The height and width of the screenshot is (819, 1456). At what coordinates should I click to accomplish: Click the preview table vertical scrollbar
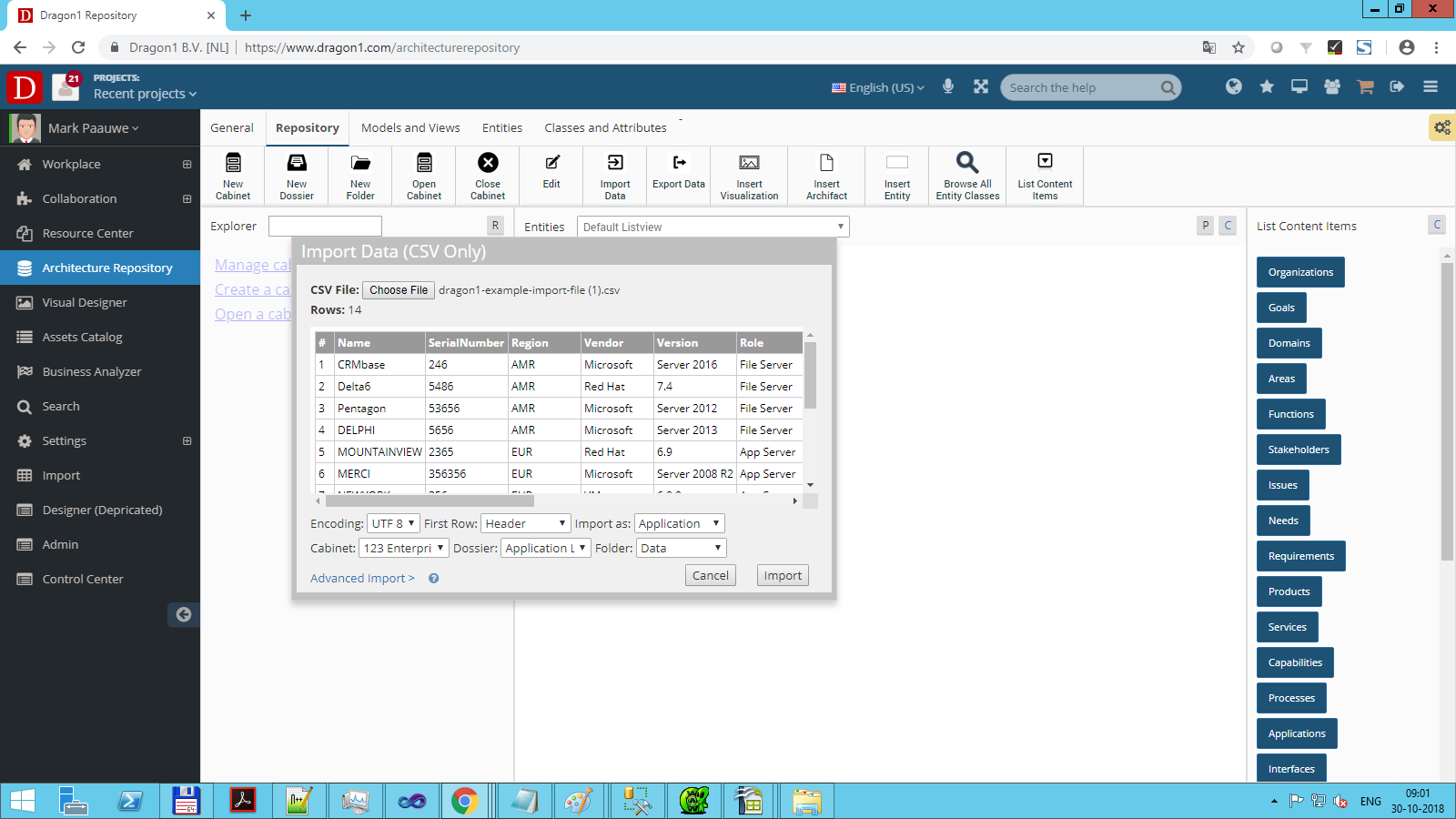pyautogui.click(x=810, y=376)
